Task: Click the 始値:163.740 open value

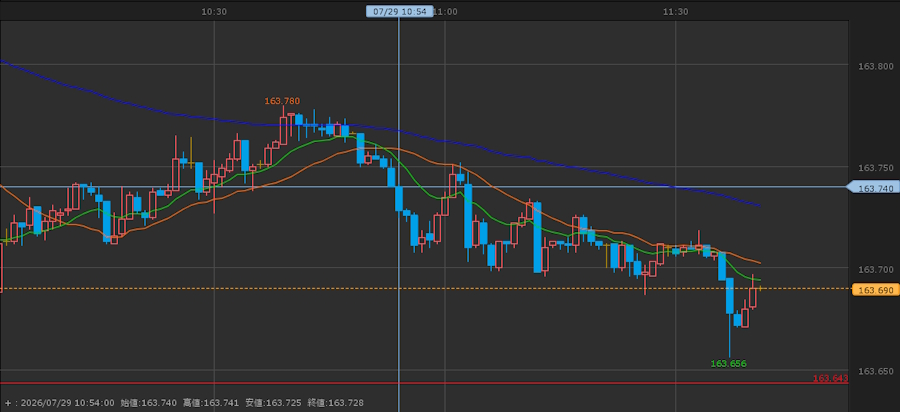Action: tap(149, 403)
